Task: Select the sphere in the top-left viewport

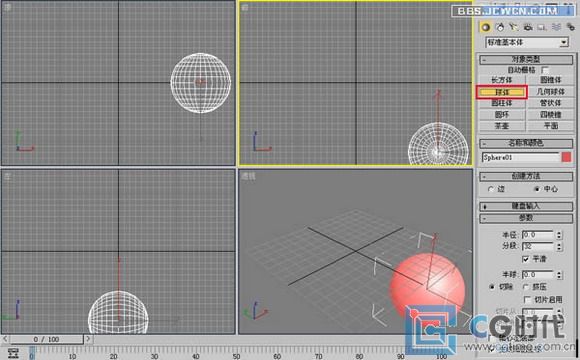Action: (x=200, y=83)
